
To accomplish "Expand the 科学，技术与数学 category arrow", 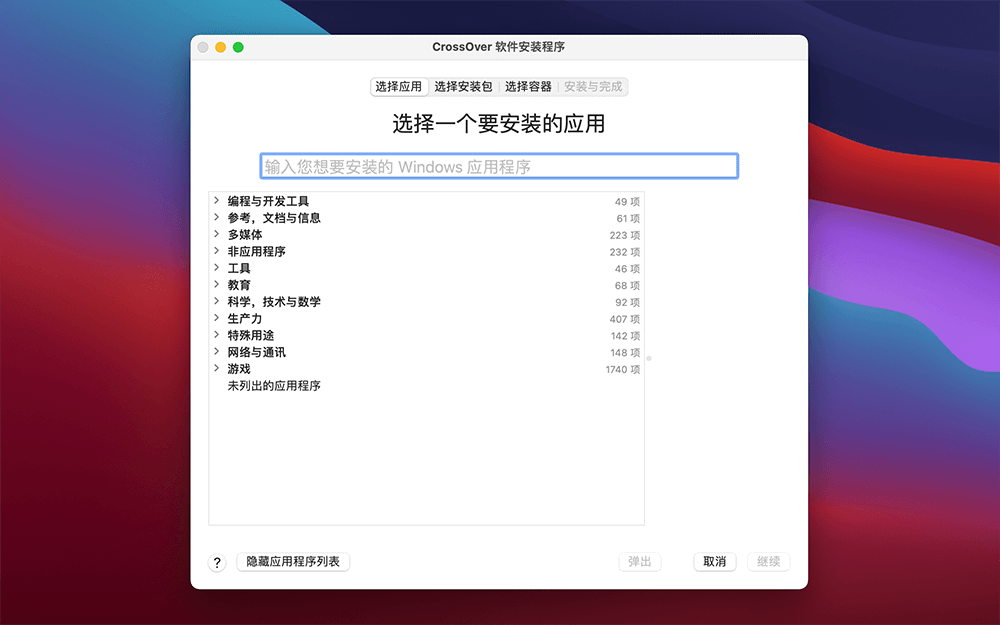I will point(216,301).
